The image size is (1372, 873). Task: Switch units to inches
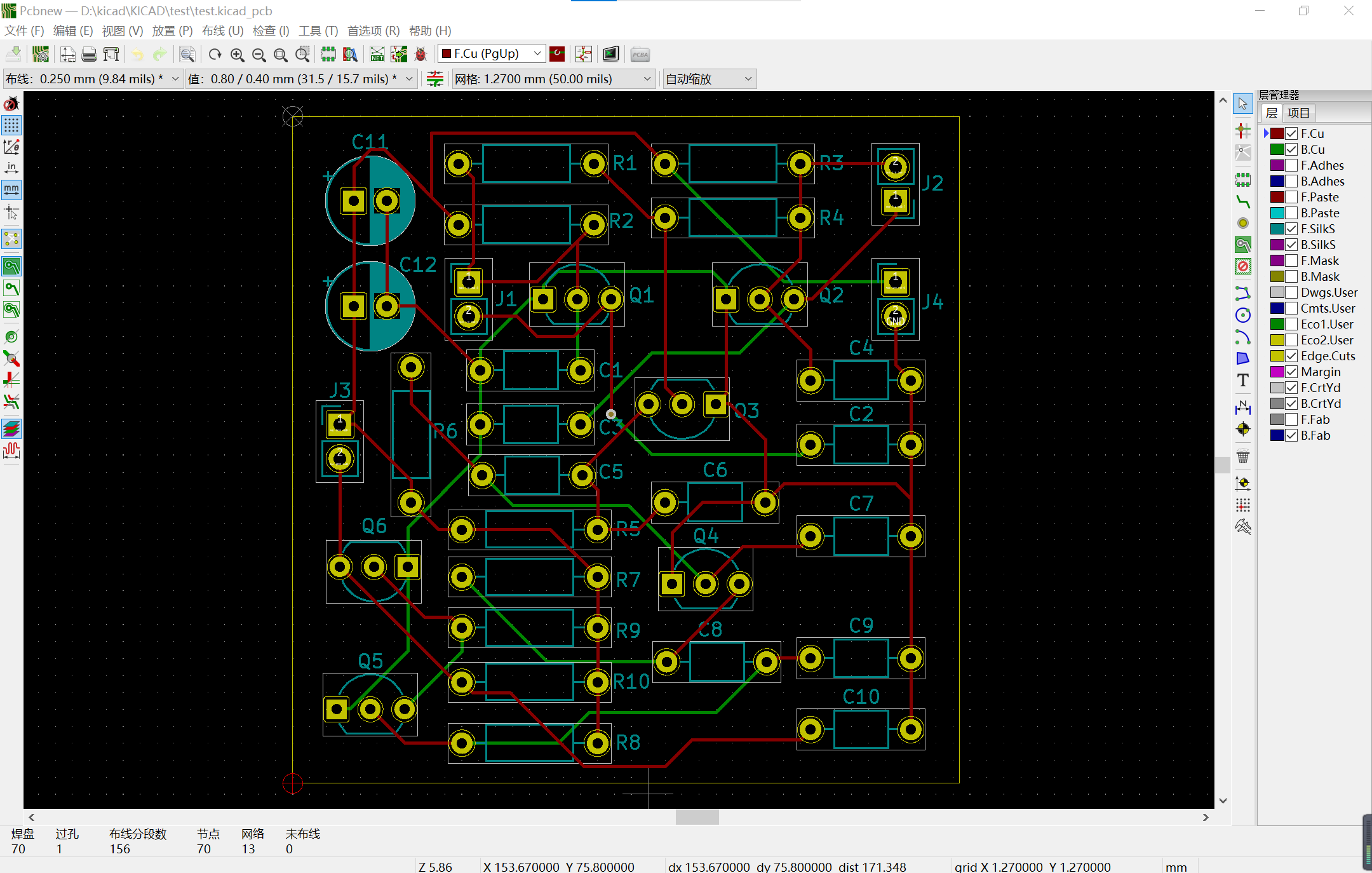click(11, 168)
